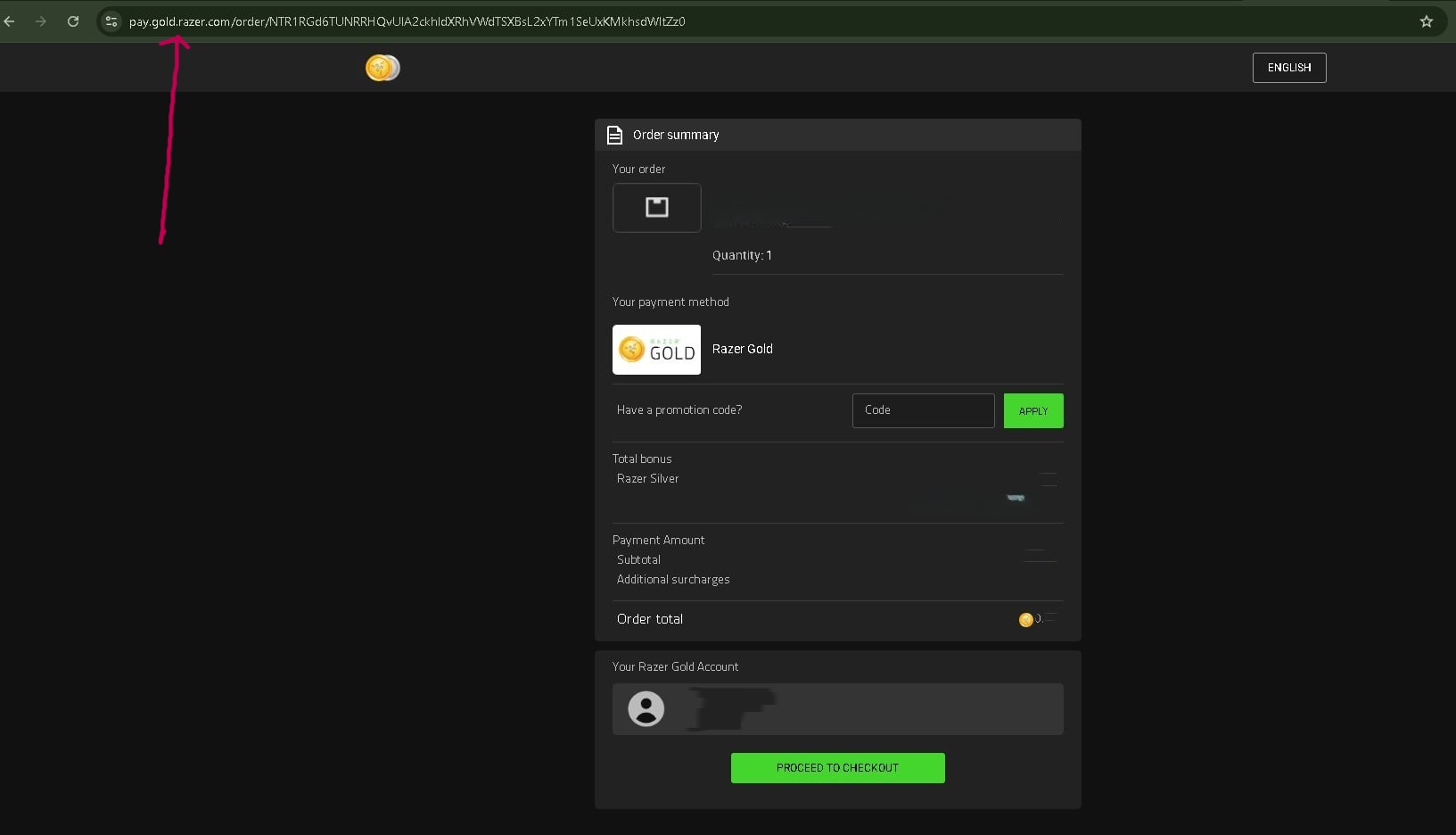Viewport: 1456px width, 835px height.
Task: Click the 'Total bonus' label
Action: 642,459
